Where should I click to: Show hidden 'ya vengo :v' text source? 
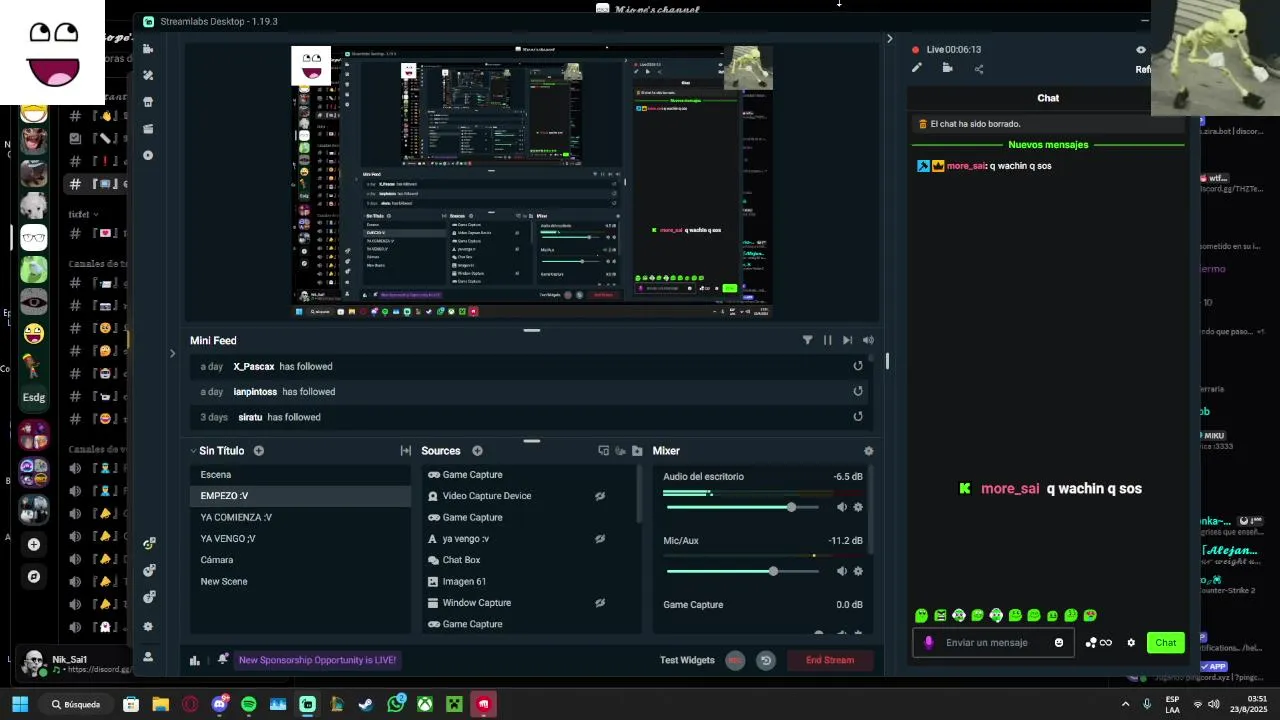point(600,539)
